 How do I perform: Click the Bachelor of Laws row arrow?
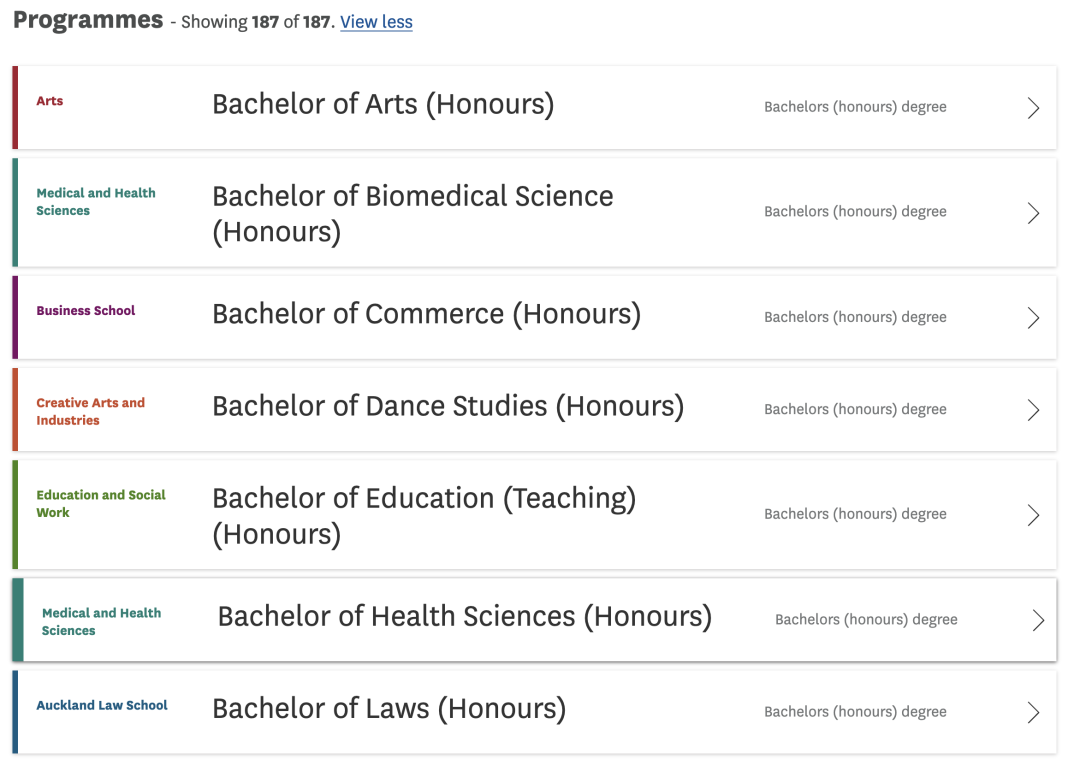pos(1033,713)
